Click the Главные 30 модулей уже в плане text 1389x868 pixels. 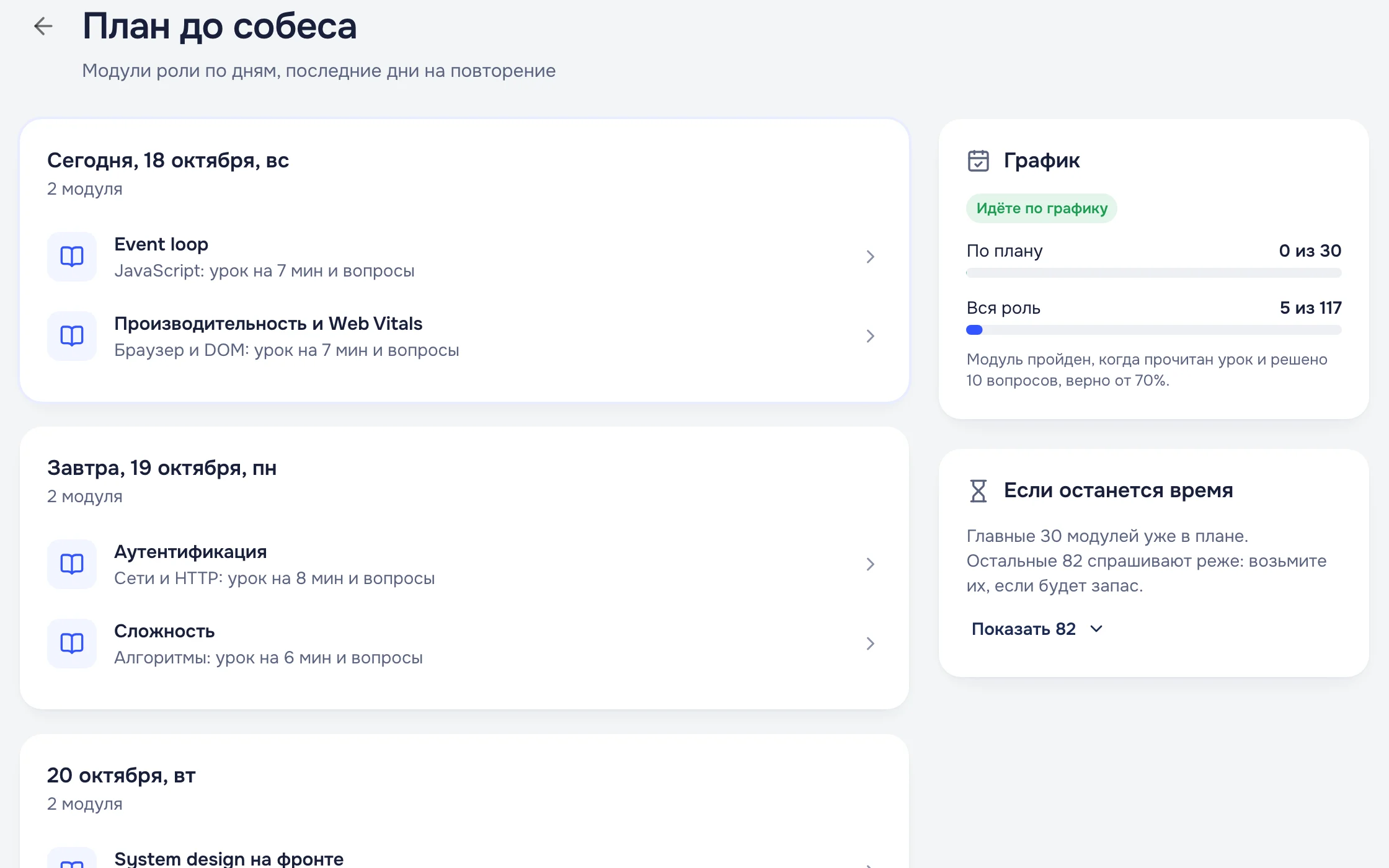(1147, 561)
